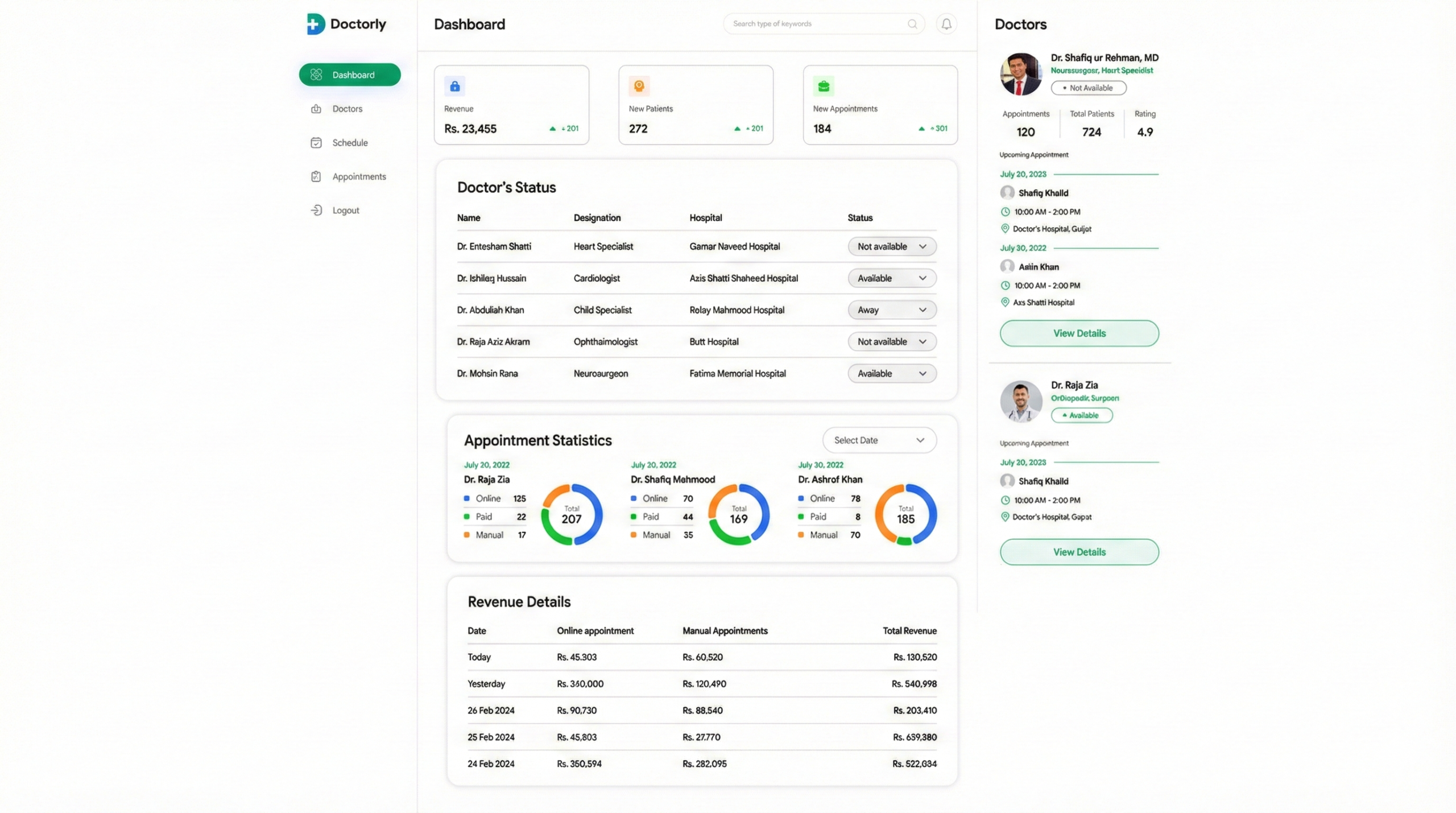Open Schedule menu item

350,143
